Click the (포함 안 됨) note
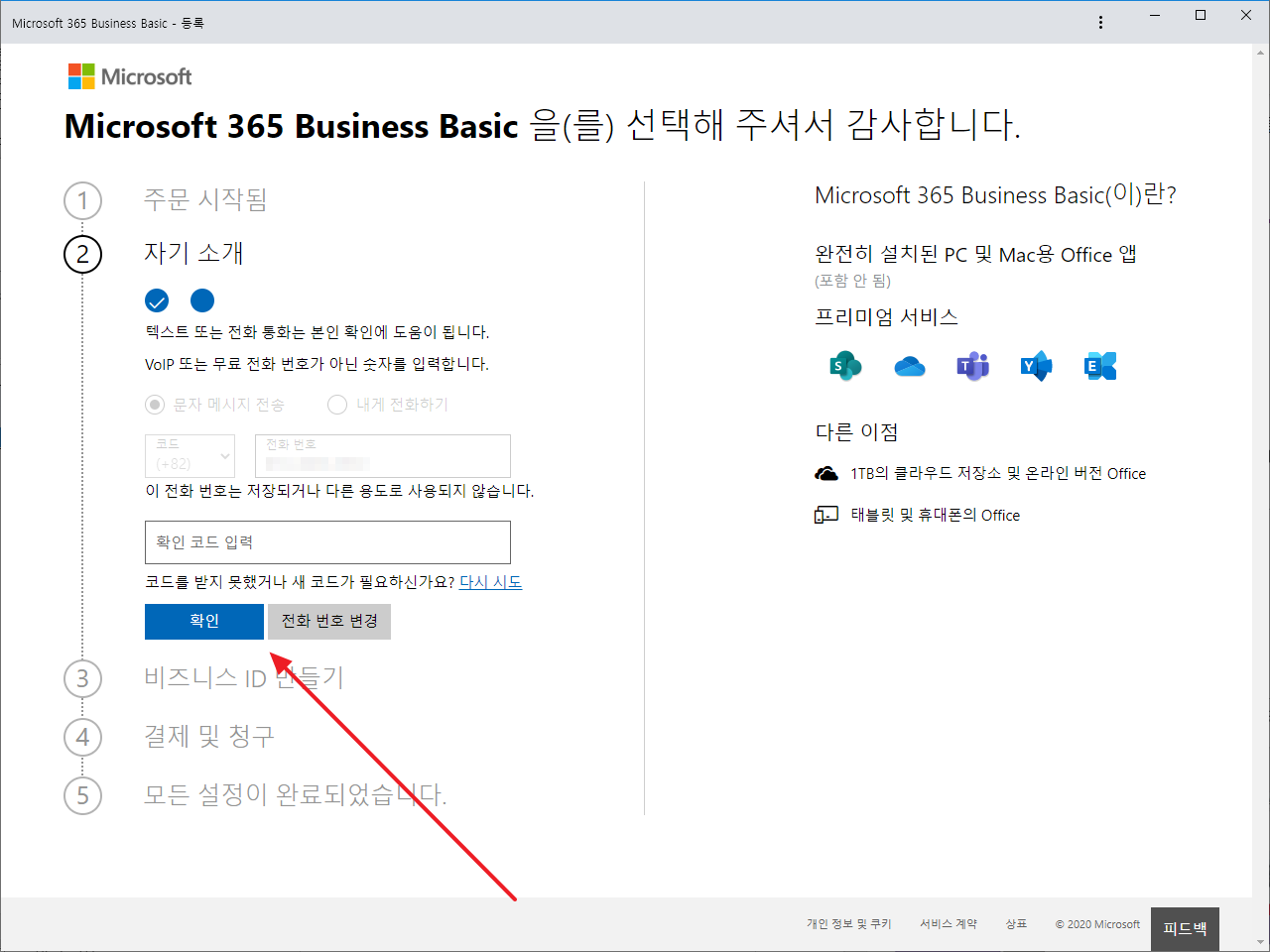 coord(853,281)
